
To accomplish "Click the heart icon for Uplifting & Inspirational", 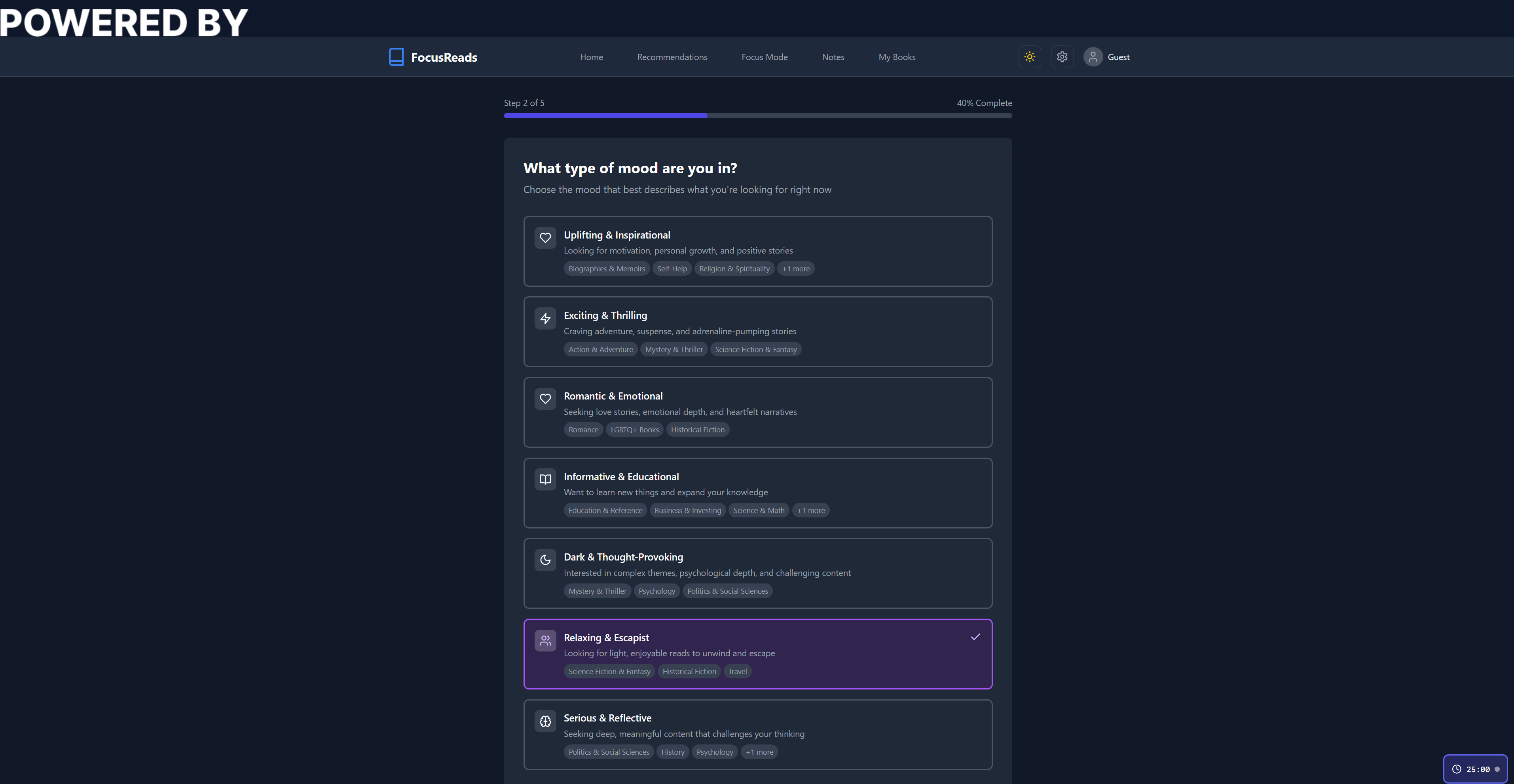I will pos(545,238).
